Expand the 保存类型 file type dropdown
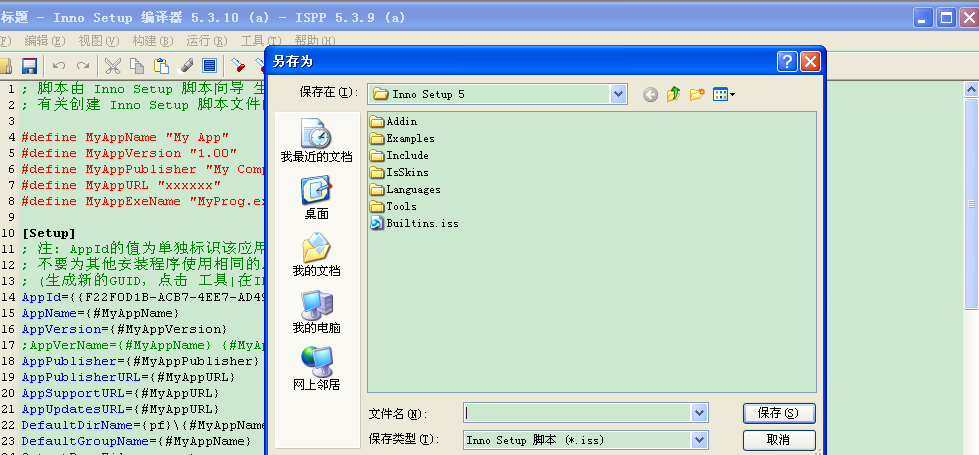Image resolution: width=979 pixels, height=455 pixels. coord(699,440)
